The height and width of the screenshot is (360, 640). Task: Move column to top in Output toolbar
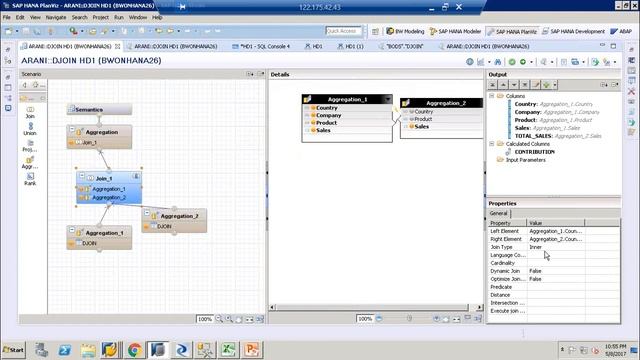pos(493,84)
